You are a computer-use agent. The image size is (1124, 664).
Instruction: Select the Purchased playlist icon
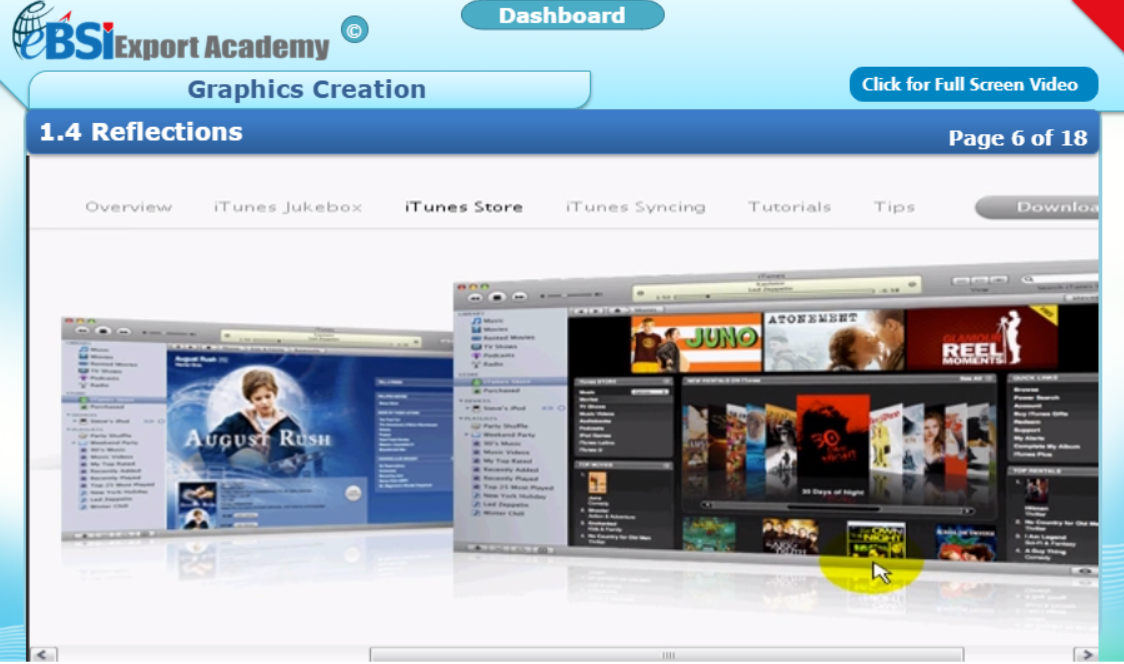476,391
